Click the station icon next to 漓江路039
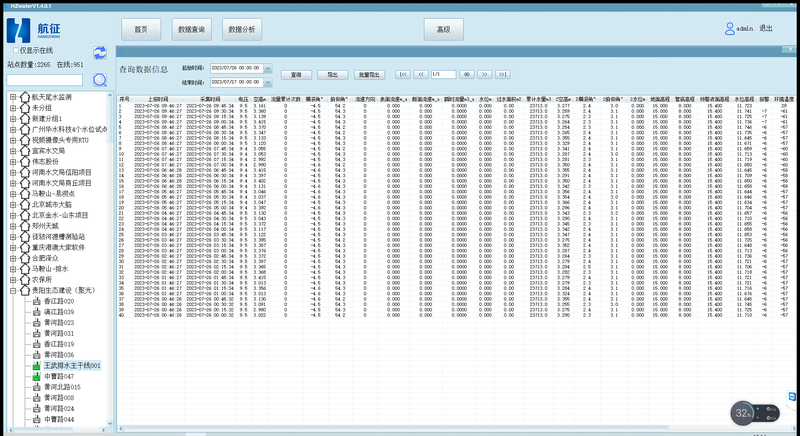800x436 pixels. click(37, 312)
